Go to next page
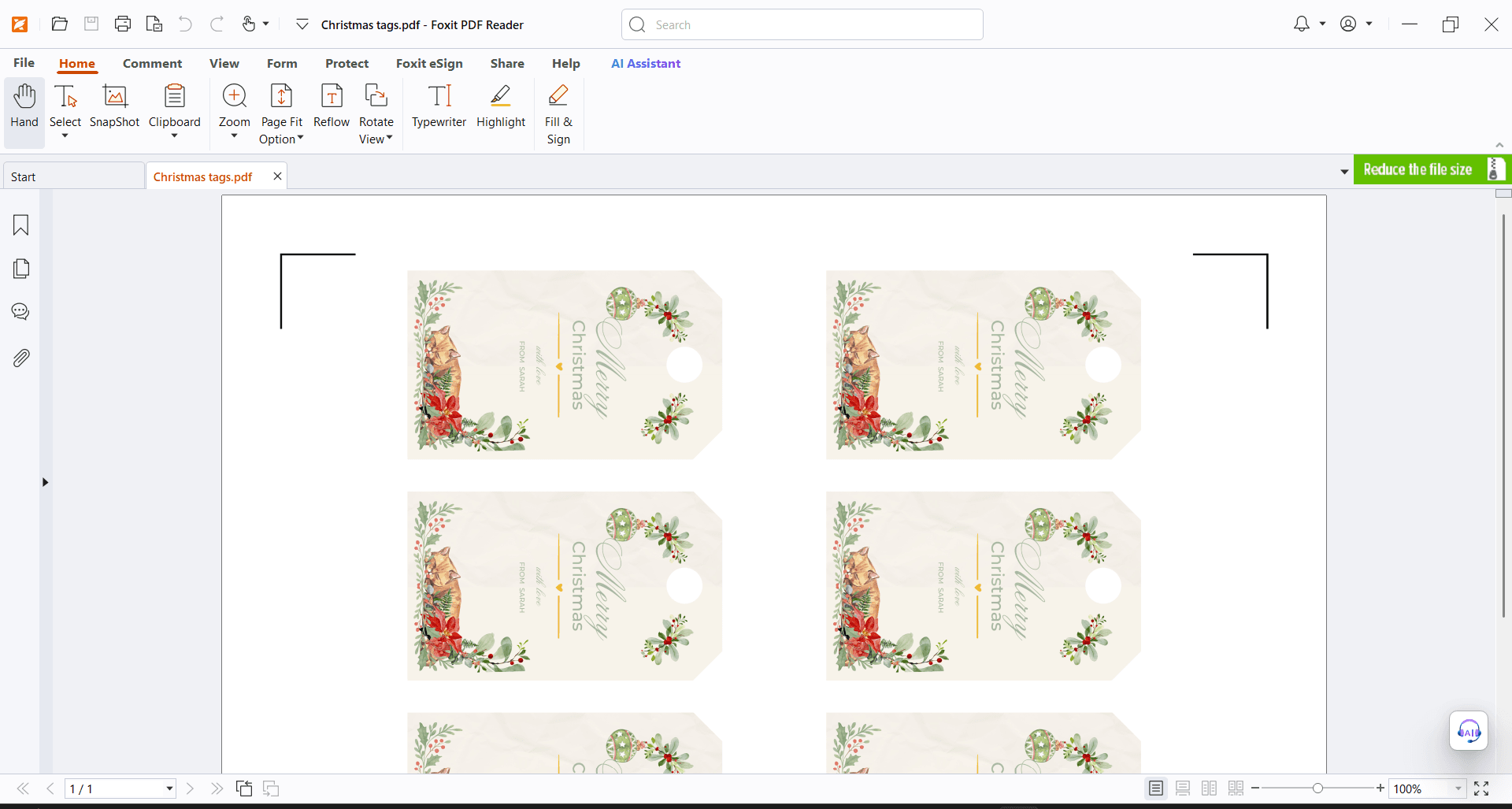The width and height of the screenshot is (1512, 809). point(190,789)
